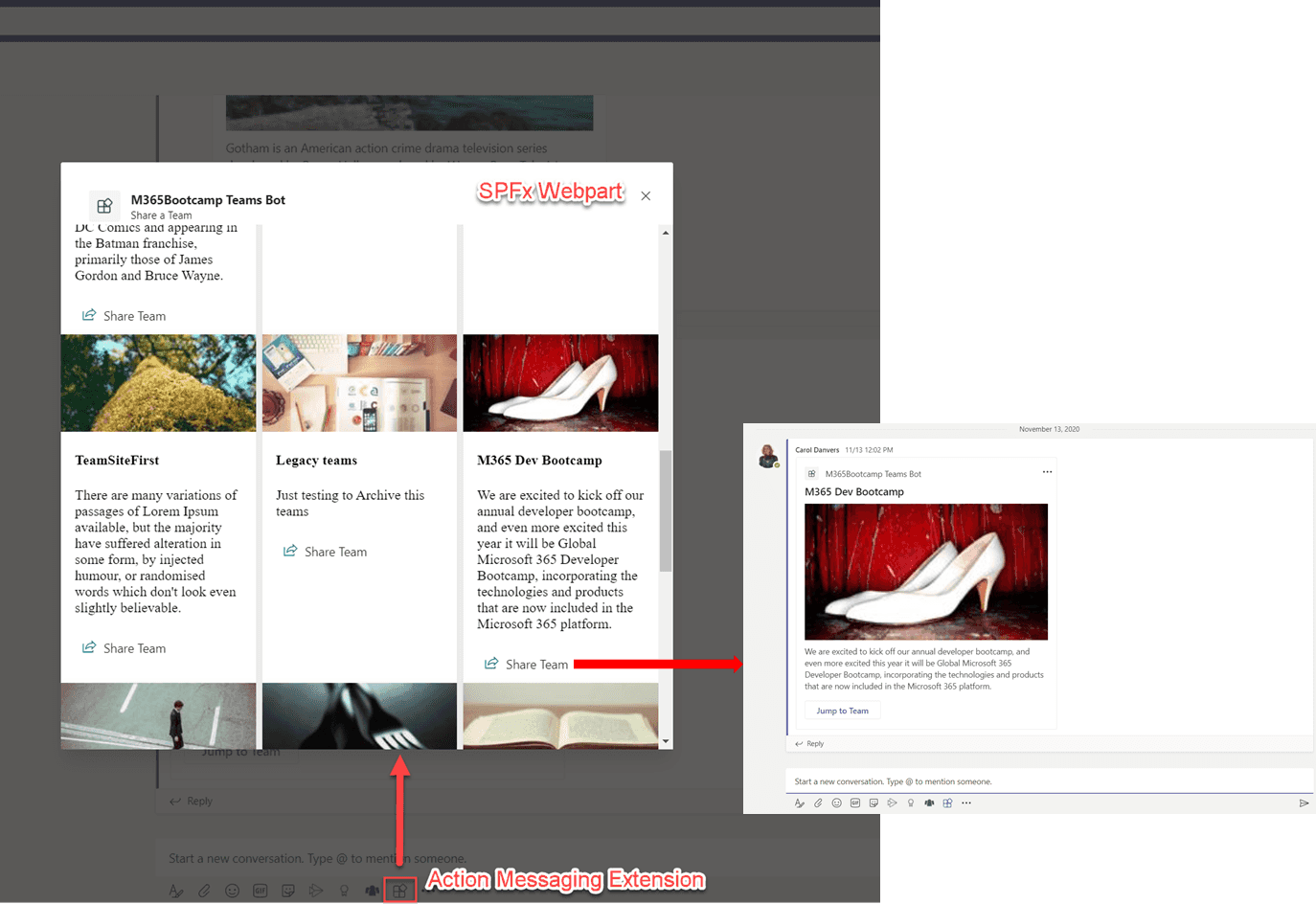Click the people group icon in the right panel toolbar
This screenshot has width=1316, height=904.
(x=929, y=803)
